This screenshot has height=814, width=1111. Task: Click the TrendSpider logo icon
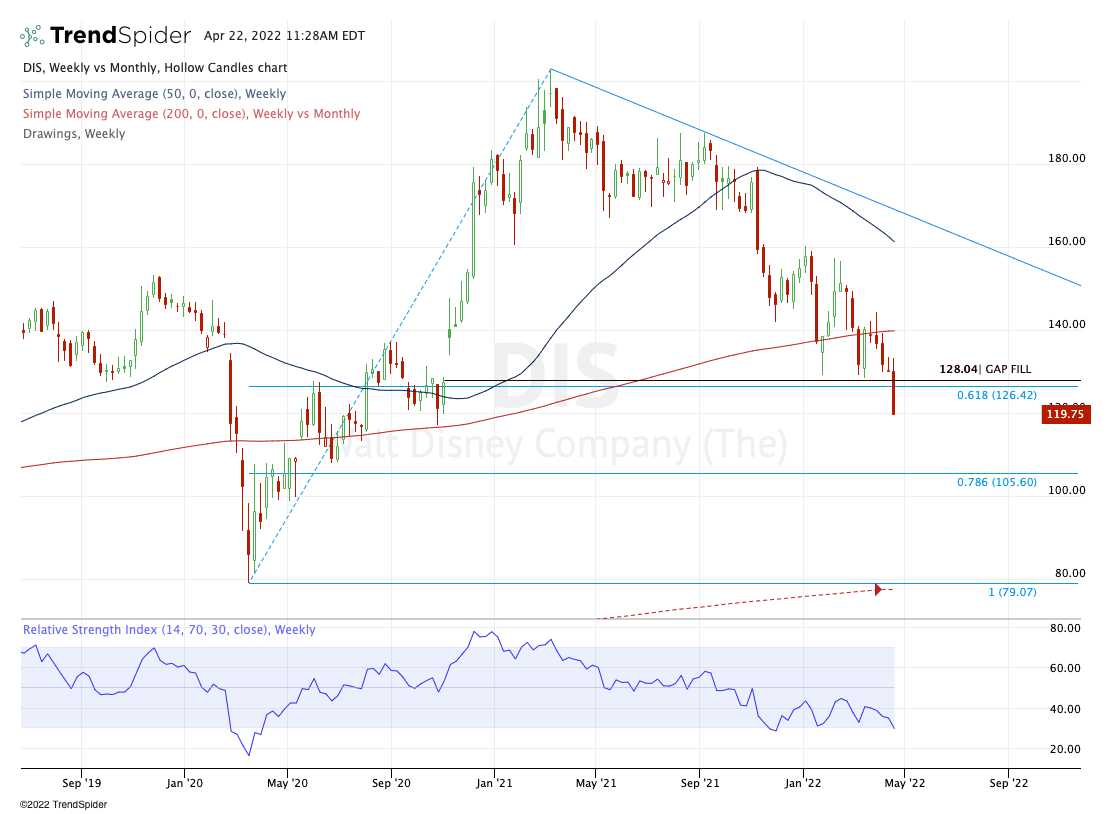point(32,35)
